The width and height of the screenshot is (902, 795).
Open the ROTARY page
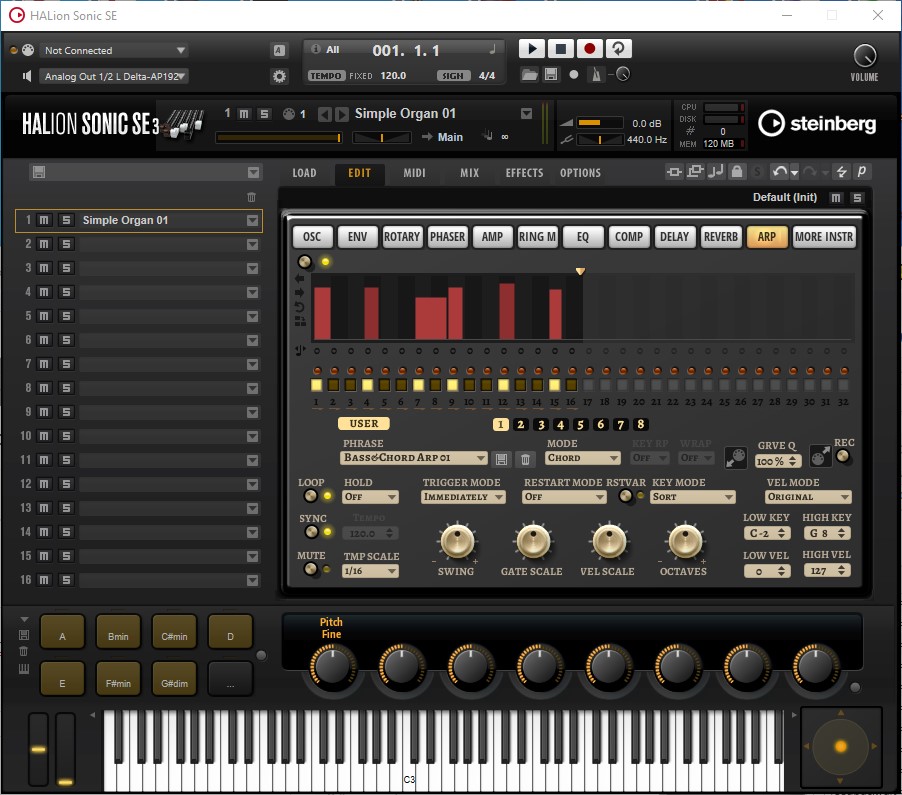[402, 237]
